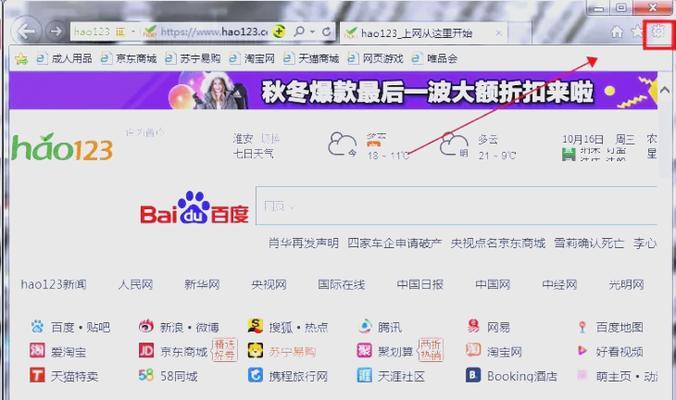Click the 好看视频 play icon
This screenshot has width=676, height=400.
coord(582,351)
